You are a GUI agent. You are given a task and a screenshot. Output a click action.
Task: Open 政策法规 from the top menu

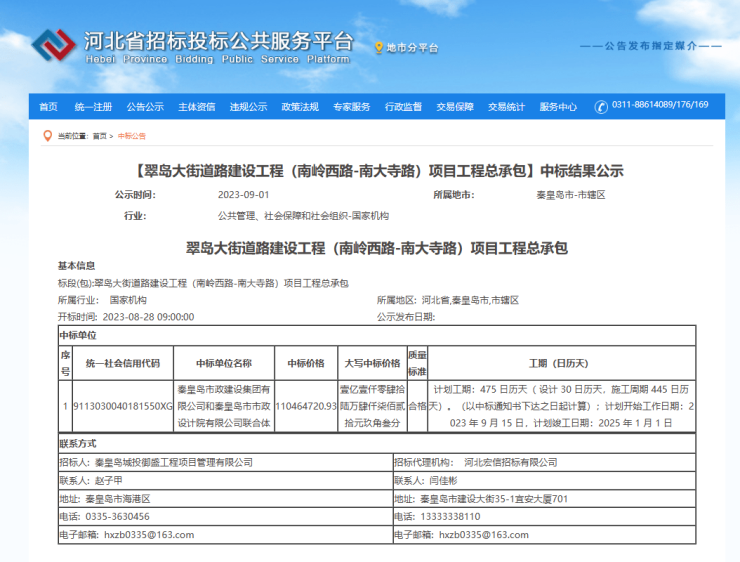(300, 107)
